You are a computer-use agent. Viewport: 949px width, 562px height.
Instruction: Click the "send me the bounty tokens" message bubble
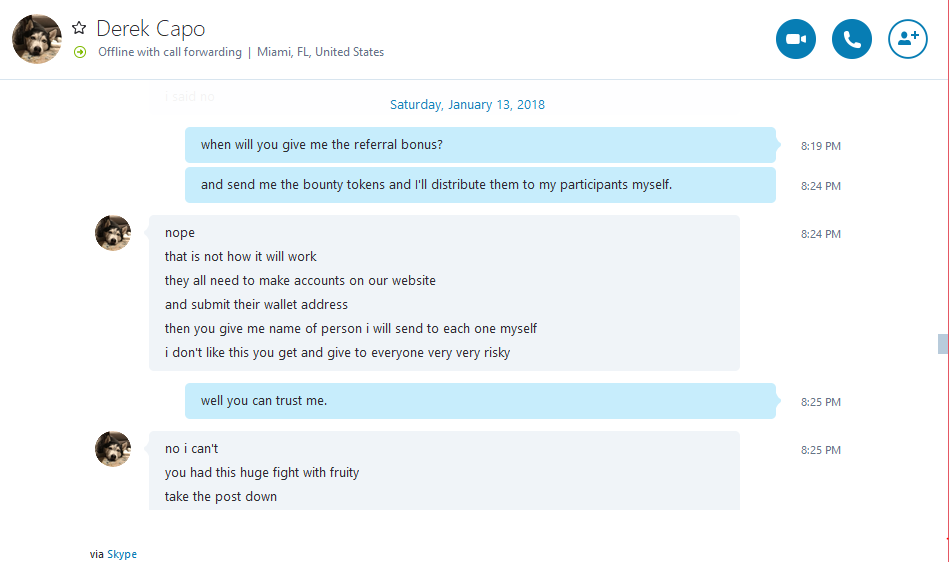(x=480, y=185)
